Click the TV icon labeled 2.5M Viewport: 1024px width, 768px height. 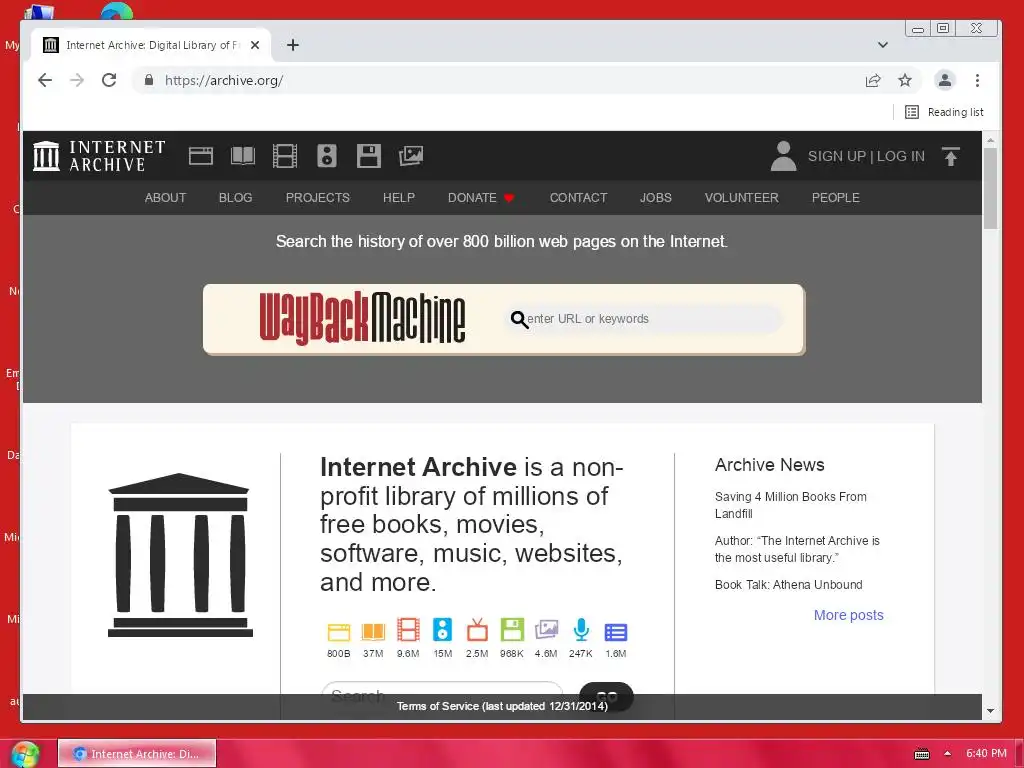click(477, 630)
